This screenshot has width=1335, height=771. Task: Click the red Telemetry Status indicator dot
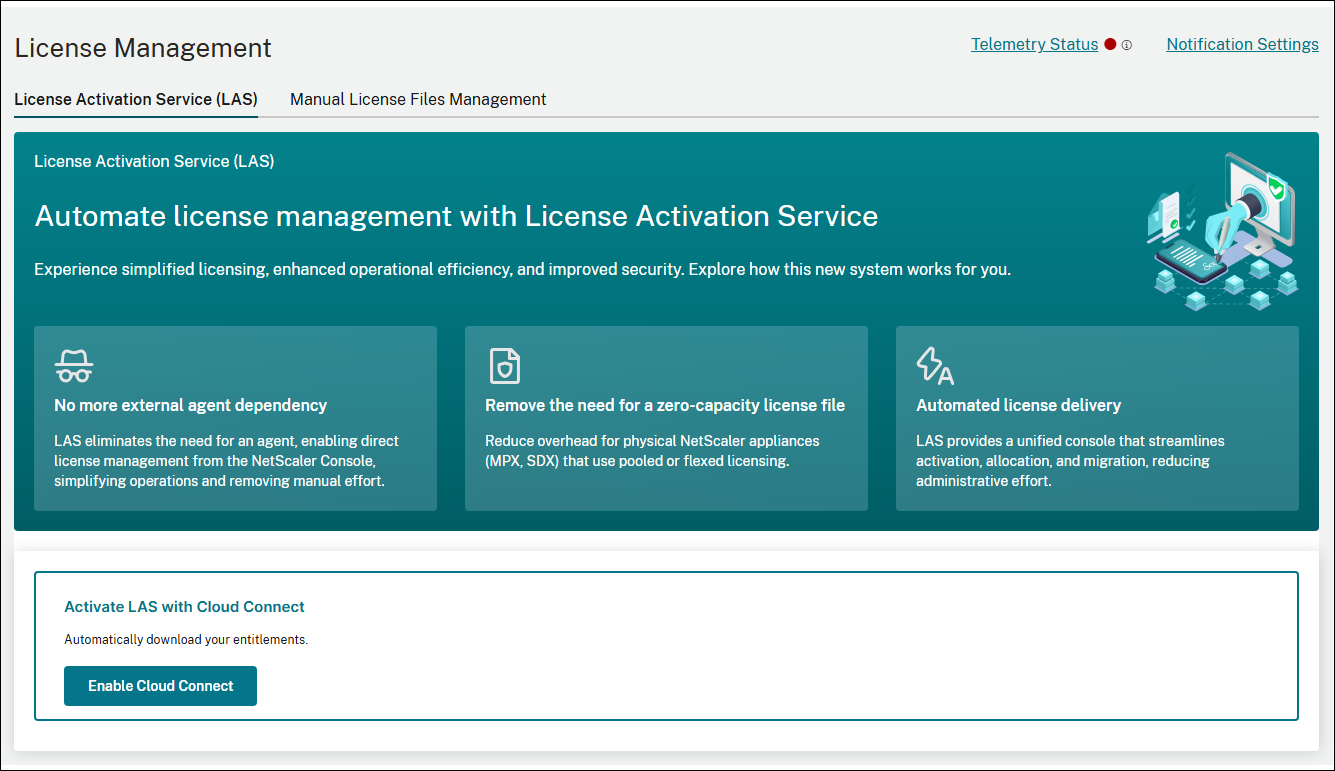click(x=1110, y=44)
